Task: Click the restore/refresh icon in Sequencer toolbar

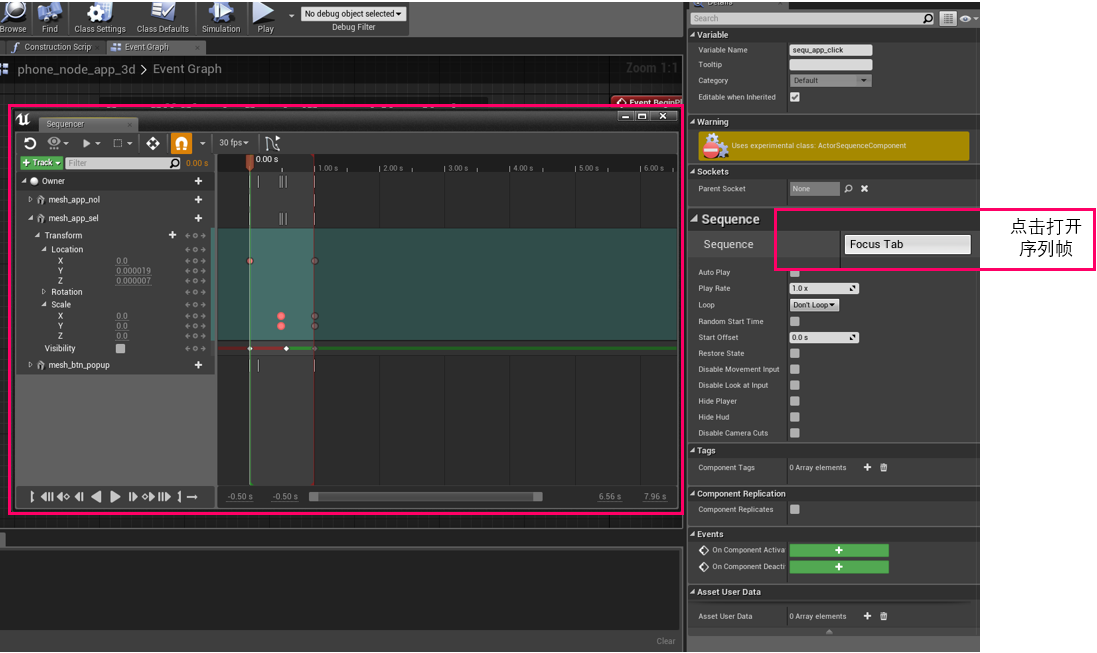Action: pos(30,143)
